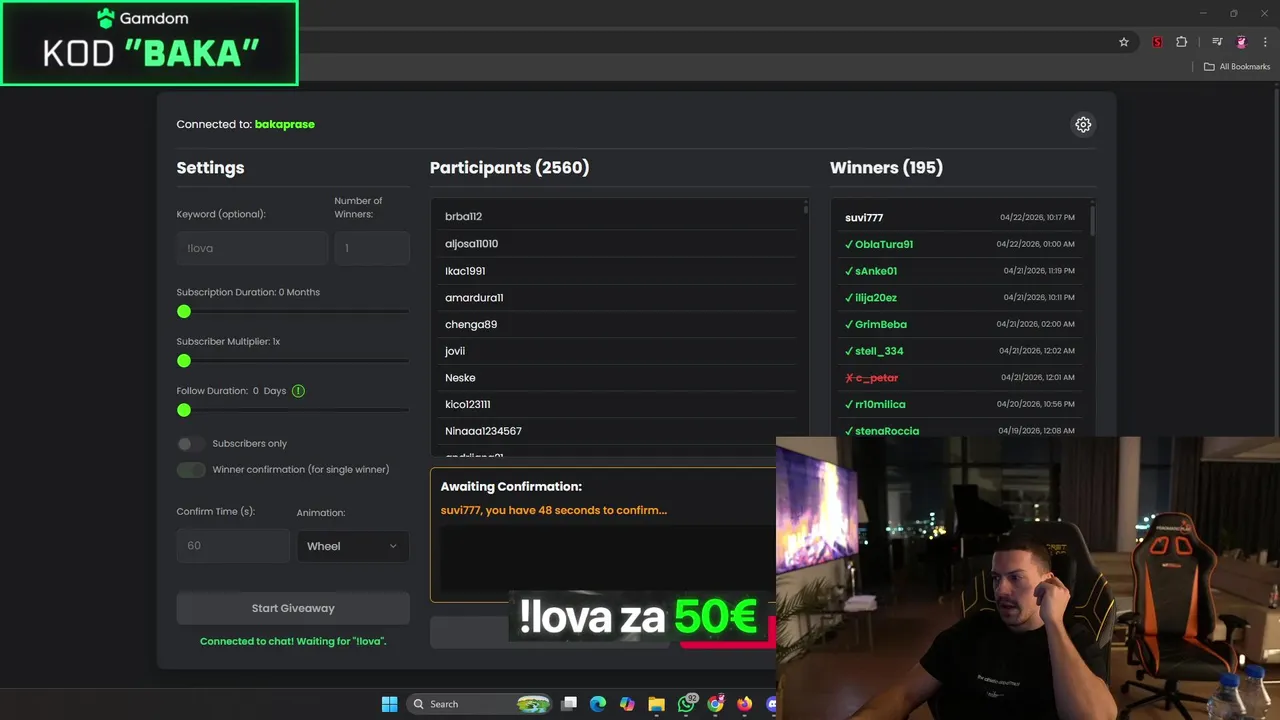Select crossed-out winner c_petar

pos(960,378)
